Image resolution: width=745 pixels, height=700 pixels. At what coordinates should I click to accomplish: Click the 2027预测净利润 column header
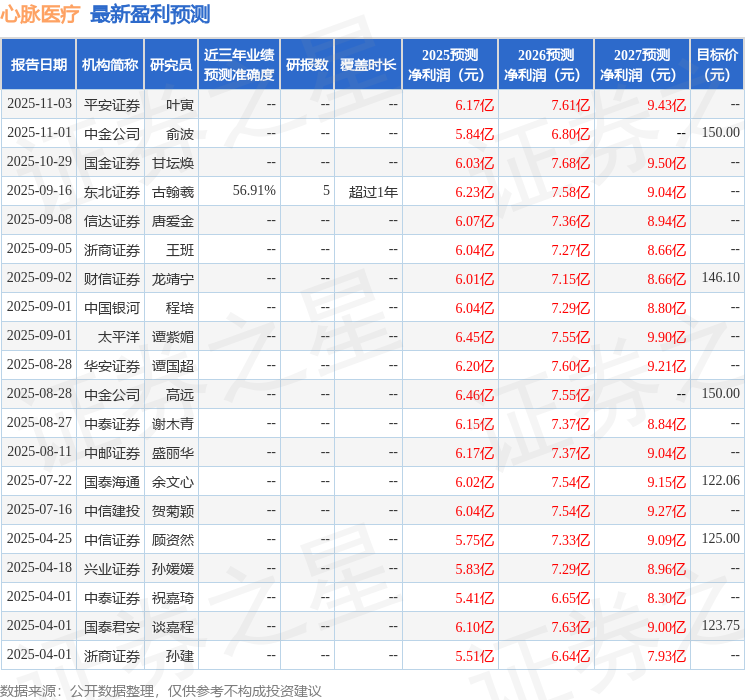tap(642, 65)
